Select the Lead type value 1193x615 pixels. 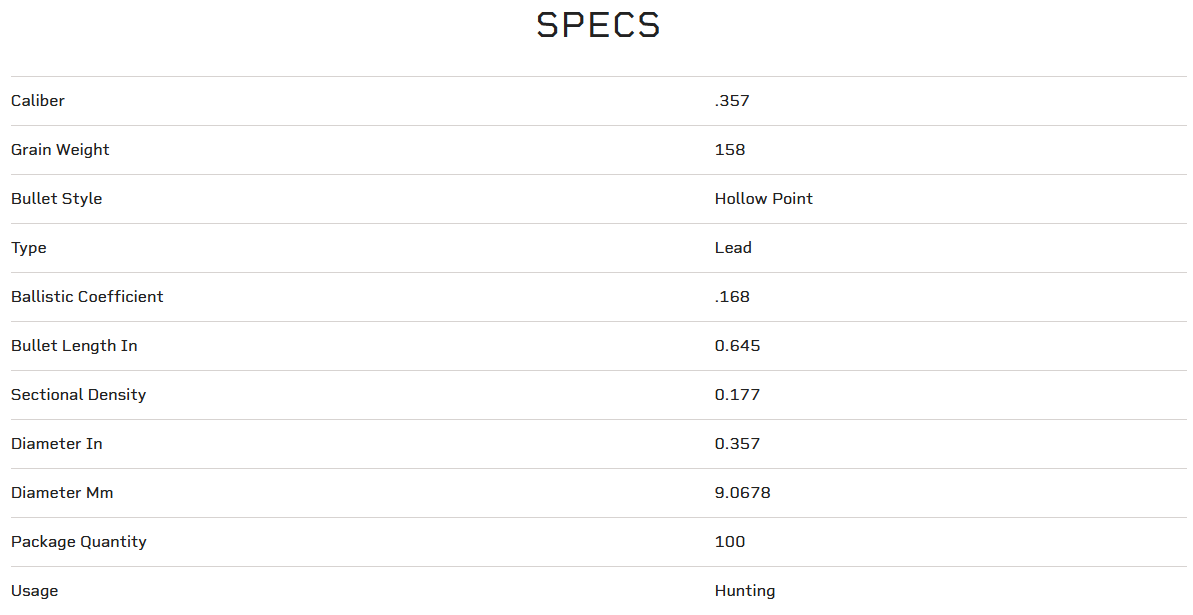733,248
